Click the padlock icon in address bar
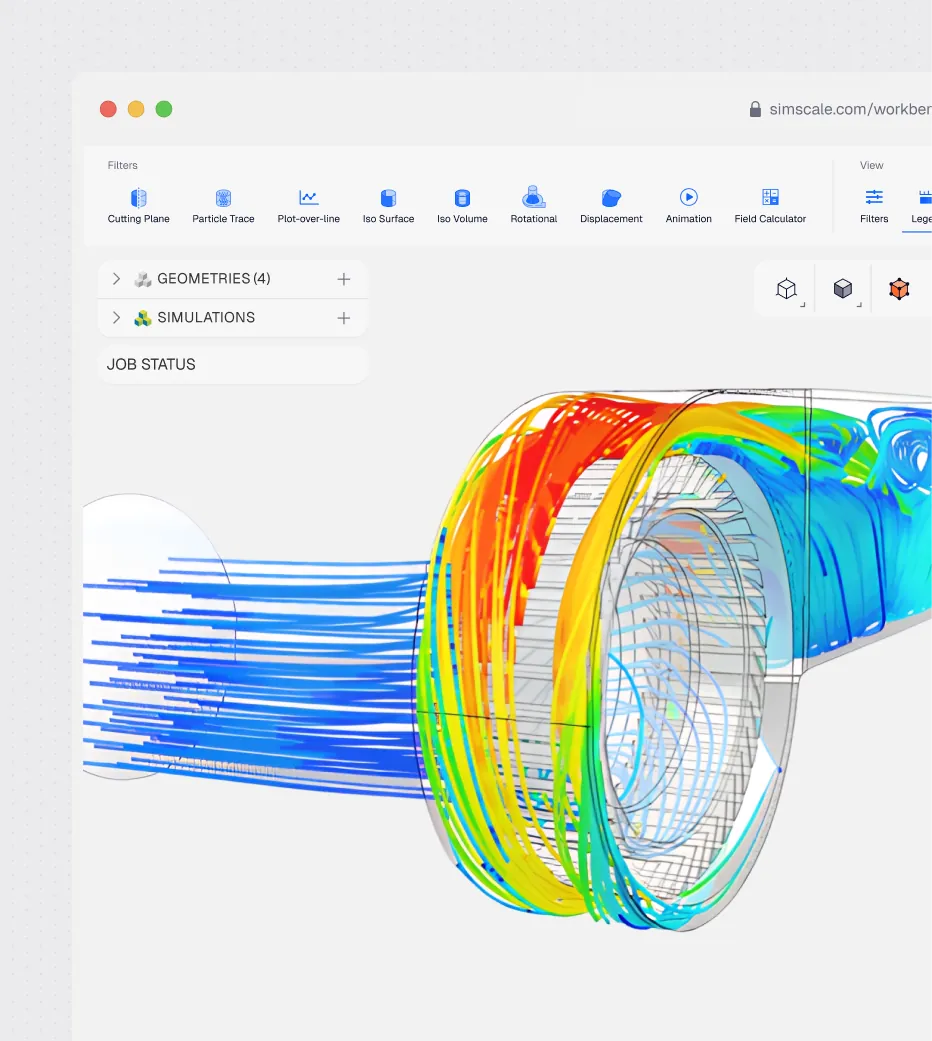Viewport: 932px width, 1041px height. click(755, 109)
